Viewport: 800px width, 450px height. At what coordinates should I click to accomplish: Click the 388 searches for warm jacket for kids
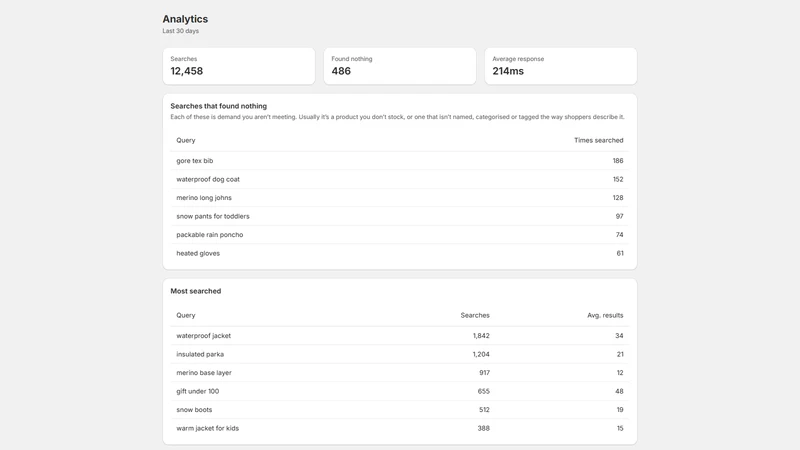point(484,428)
